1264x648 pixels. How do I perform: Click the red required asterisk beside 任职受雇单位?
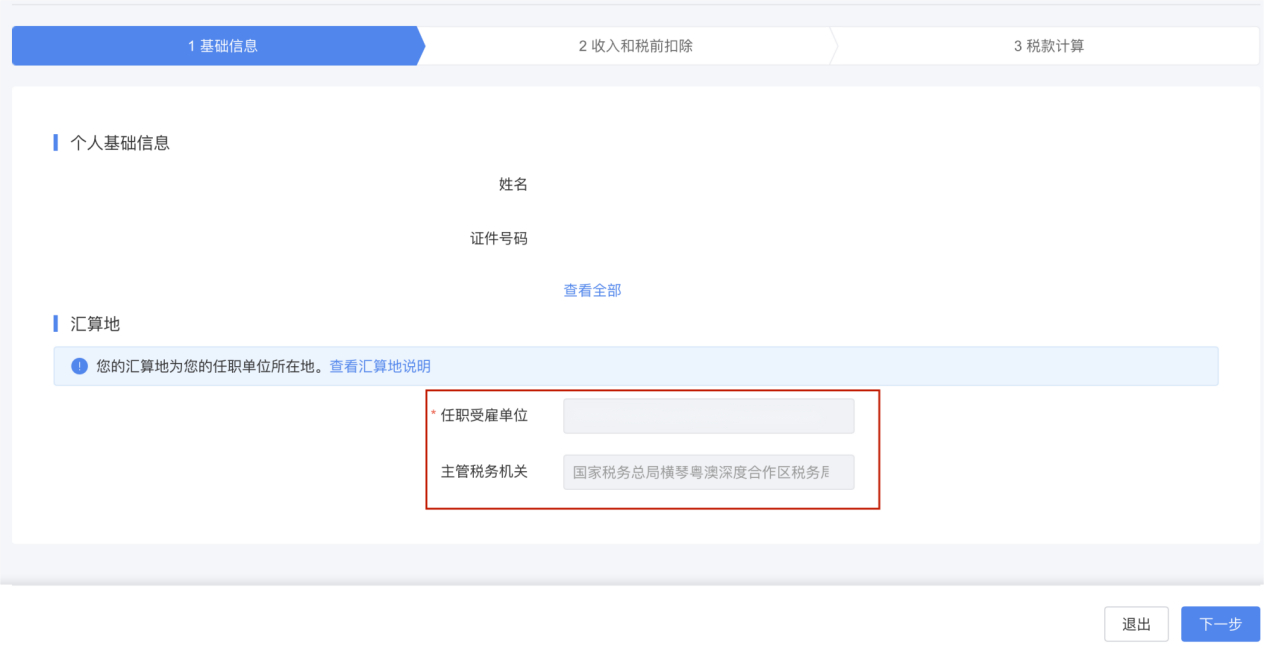pyautogui.click(x=433, y=415)
